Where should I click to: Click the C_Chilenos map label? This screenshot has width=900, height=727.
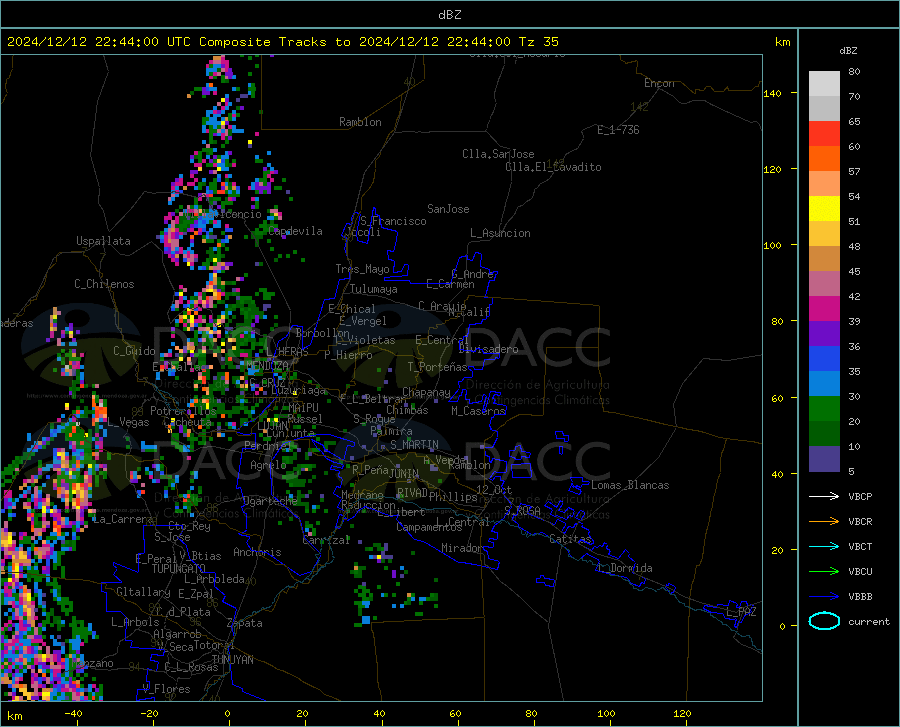(x=104, y=284)
